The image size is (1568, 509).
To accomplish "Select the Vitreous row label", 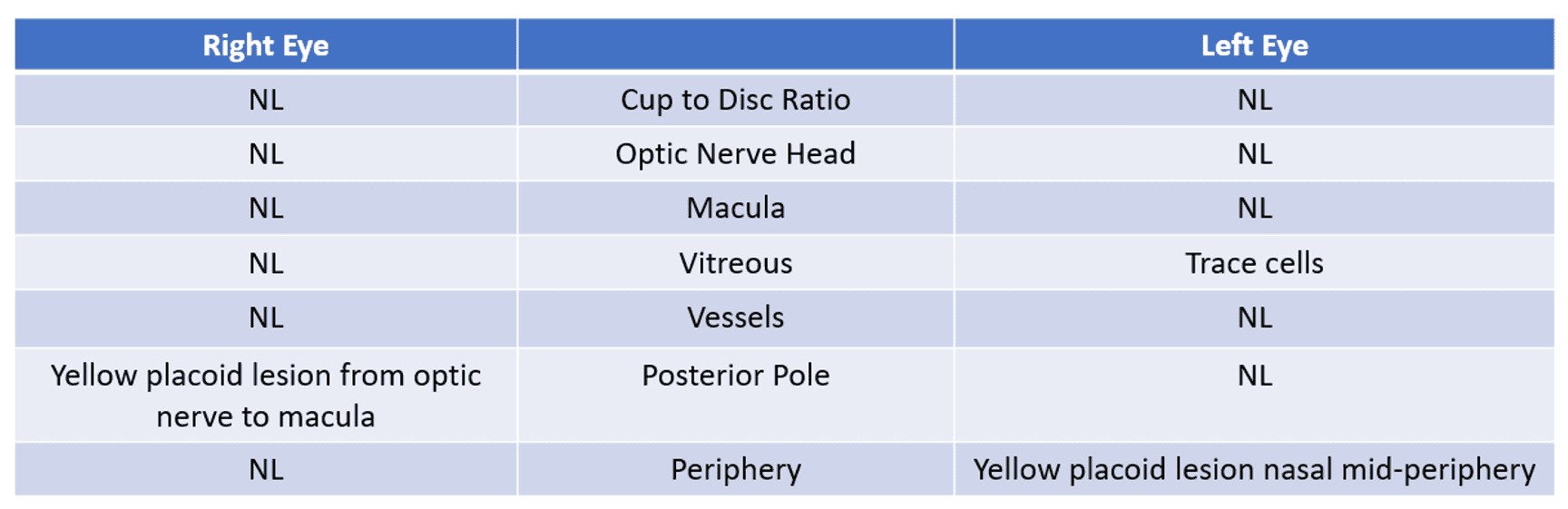I will (x=735, y=263).
